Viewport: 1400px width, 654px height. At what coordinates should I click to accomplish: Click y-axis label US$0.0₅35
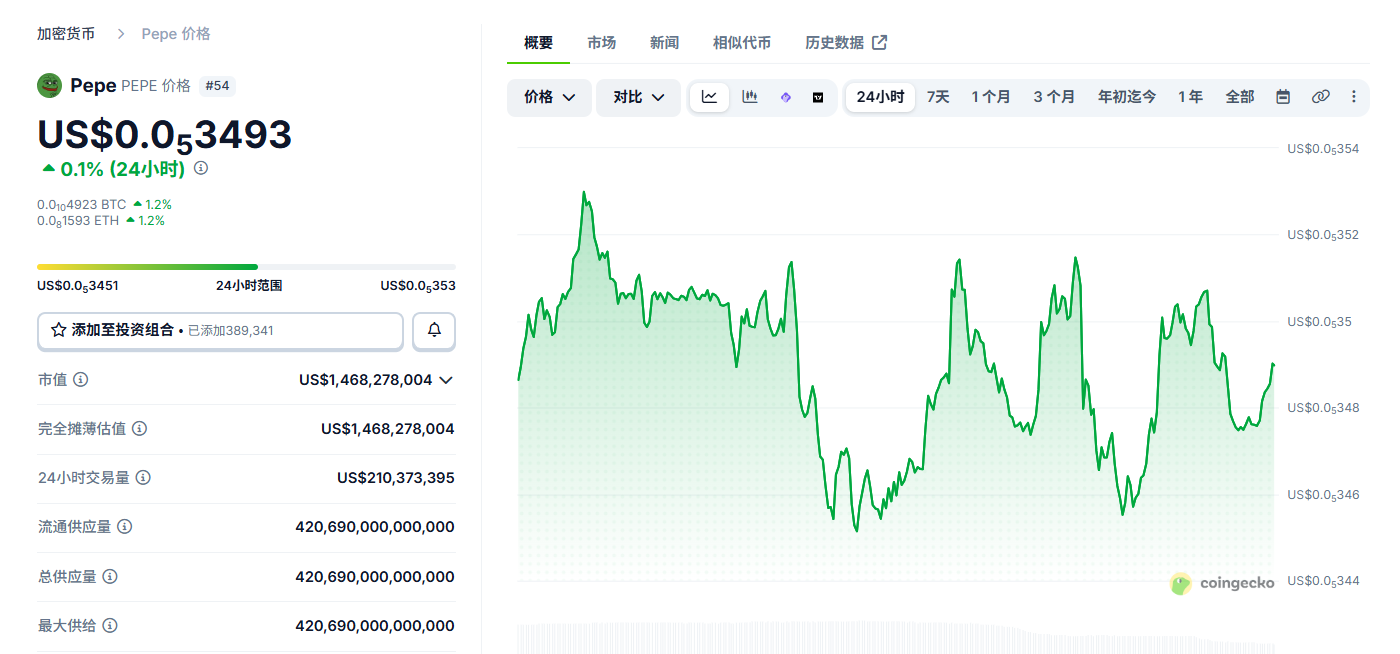1319,322
